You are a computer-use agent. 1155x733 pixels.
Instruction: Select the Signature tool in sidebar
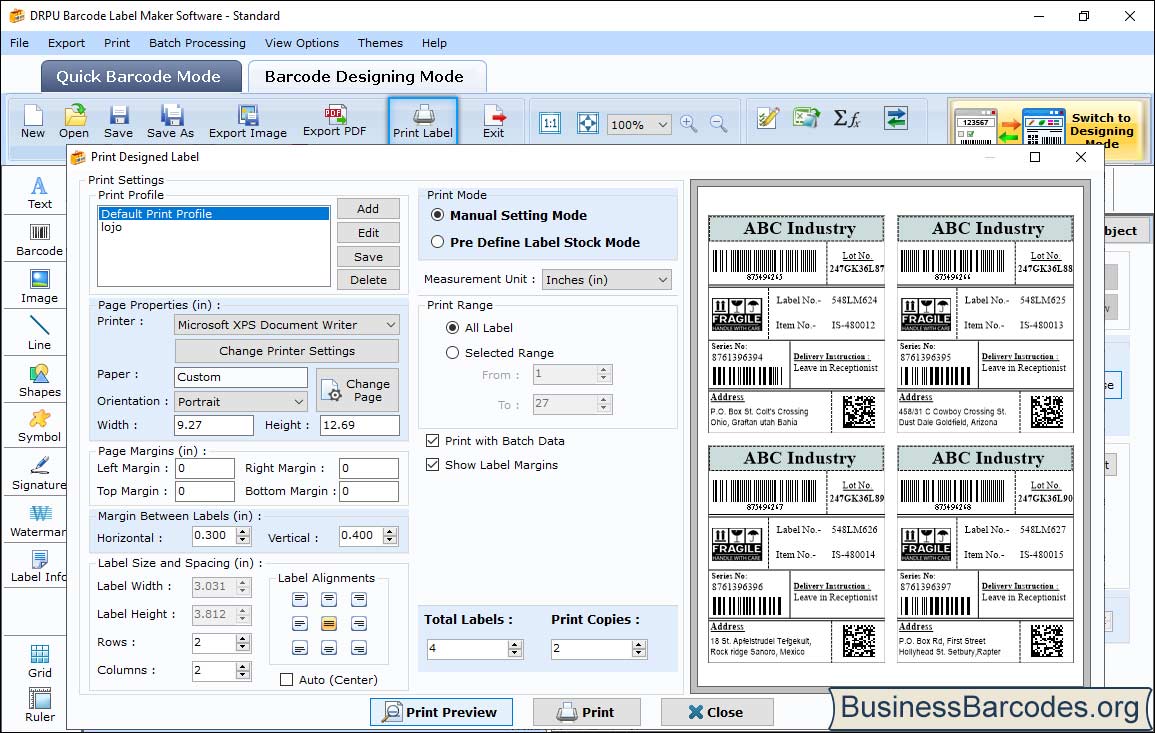tap(39, 474)
